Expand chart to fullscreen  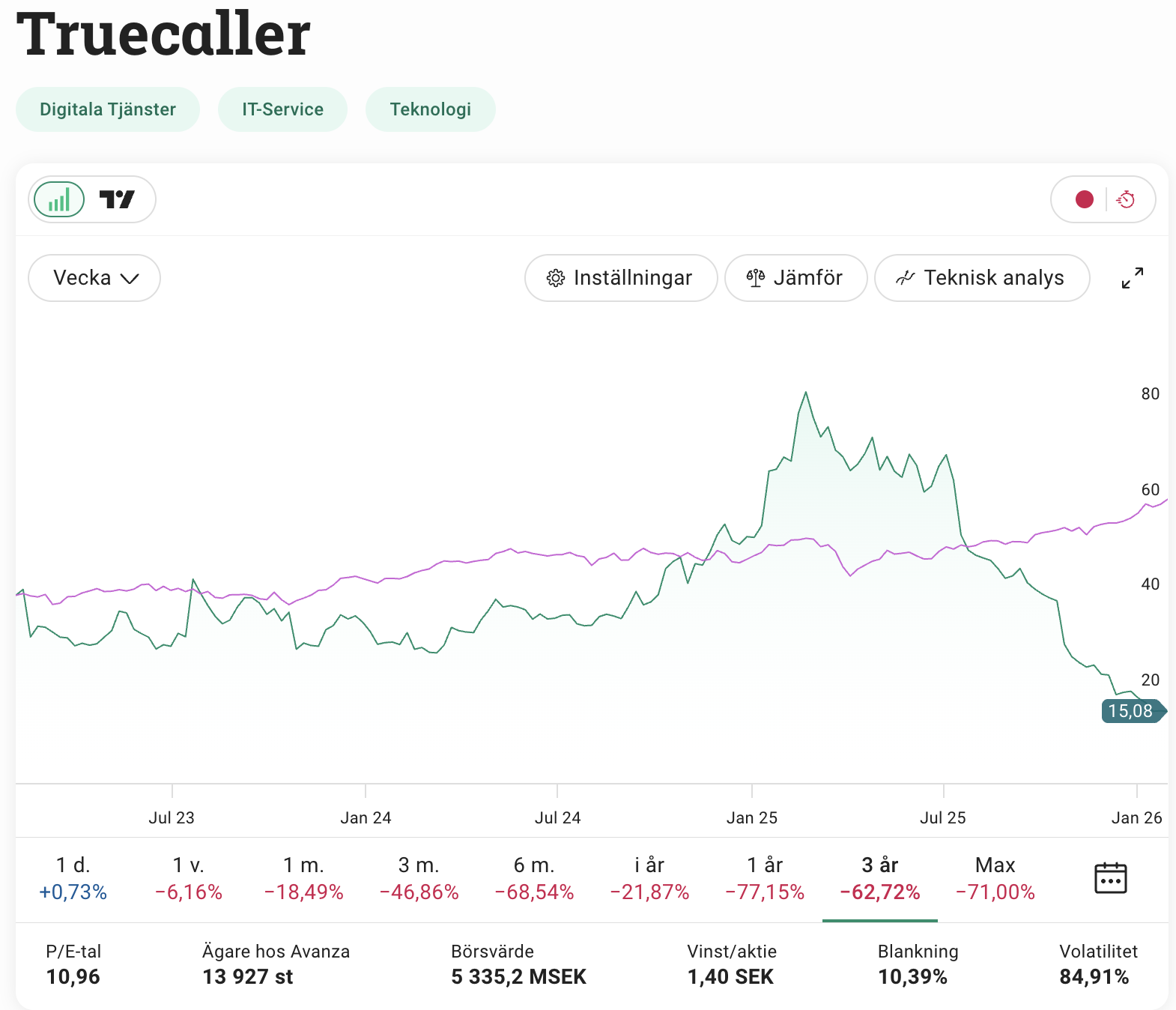(1132, 278)
